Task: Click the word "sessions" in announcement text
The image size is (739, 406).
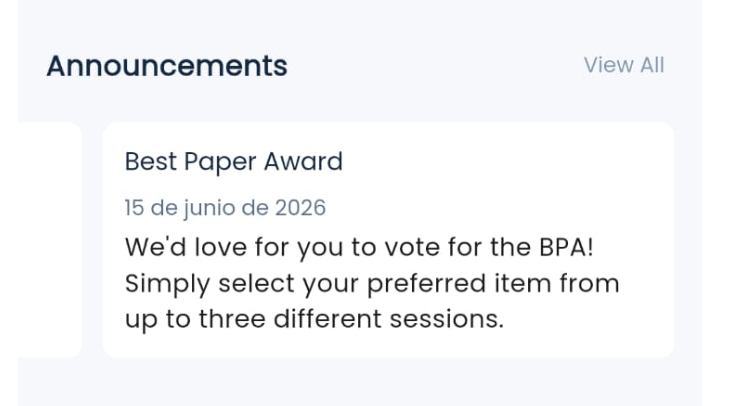Action: (x=443, y=319)
